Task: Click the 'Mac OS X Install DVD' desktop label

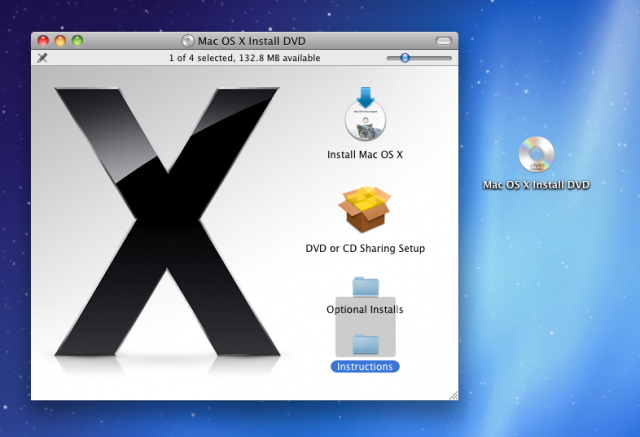Action: tap(536, 185)
